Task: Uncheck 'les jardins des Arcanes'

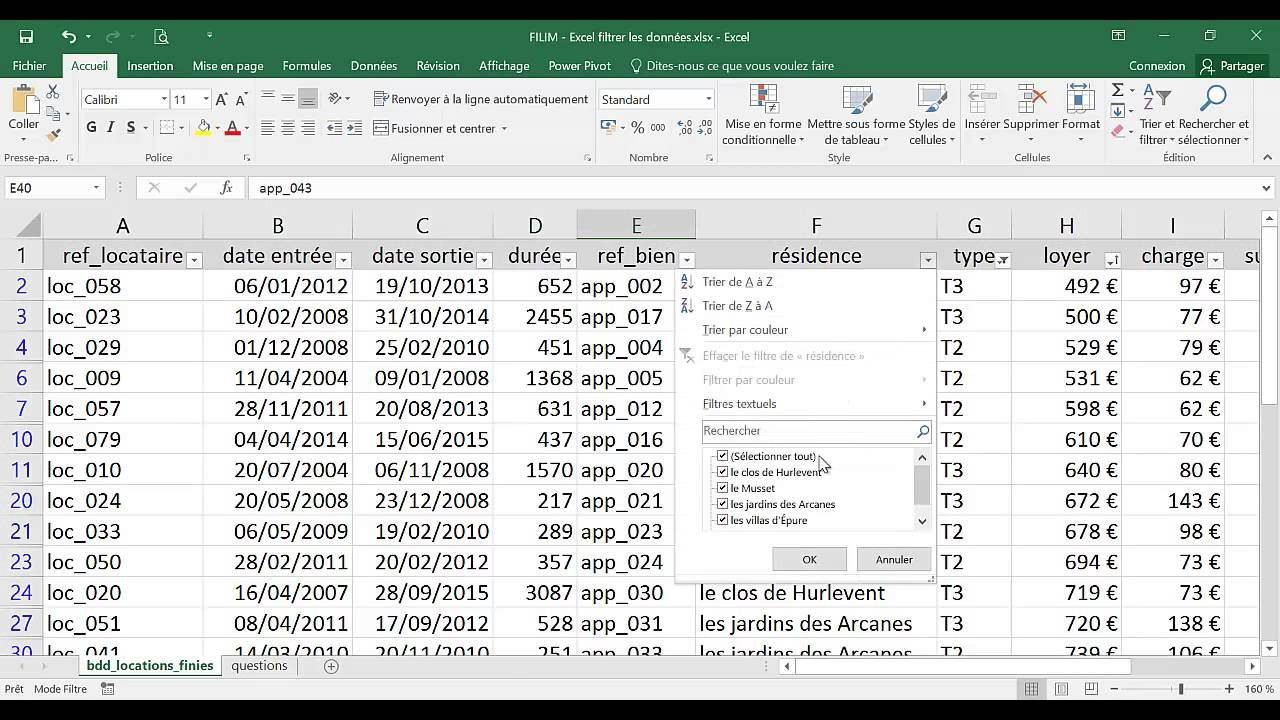Action: point(723,504)
